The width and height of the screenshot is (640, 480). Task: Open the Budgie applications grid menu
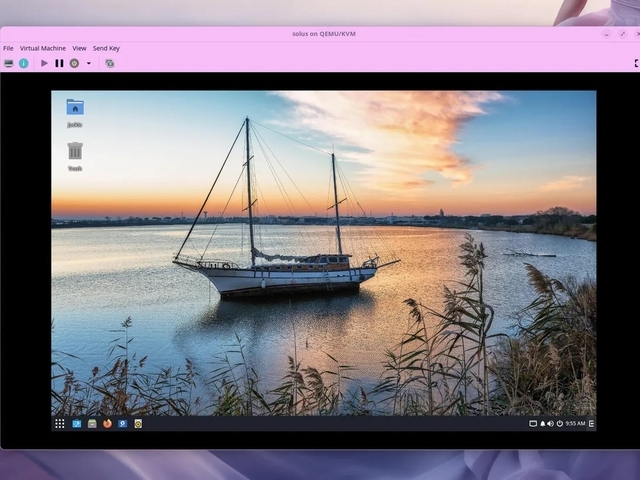click(60, 424)
